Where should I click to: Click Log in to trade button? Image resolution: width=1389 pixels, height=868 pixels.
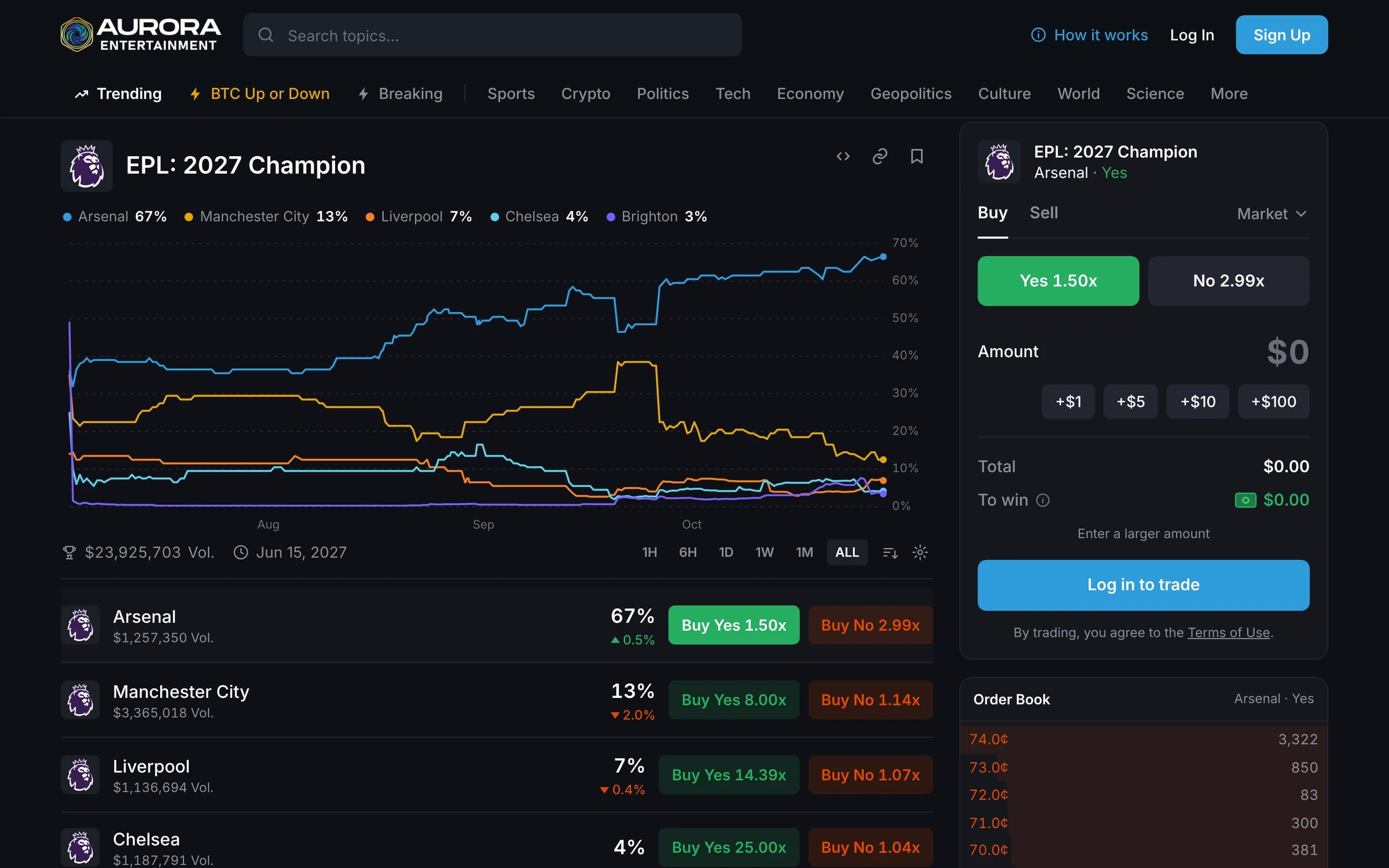1143,585
